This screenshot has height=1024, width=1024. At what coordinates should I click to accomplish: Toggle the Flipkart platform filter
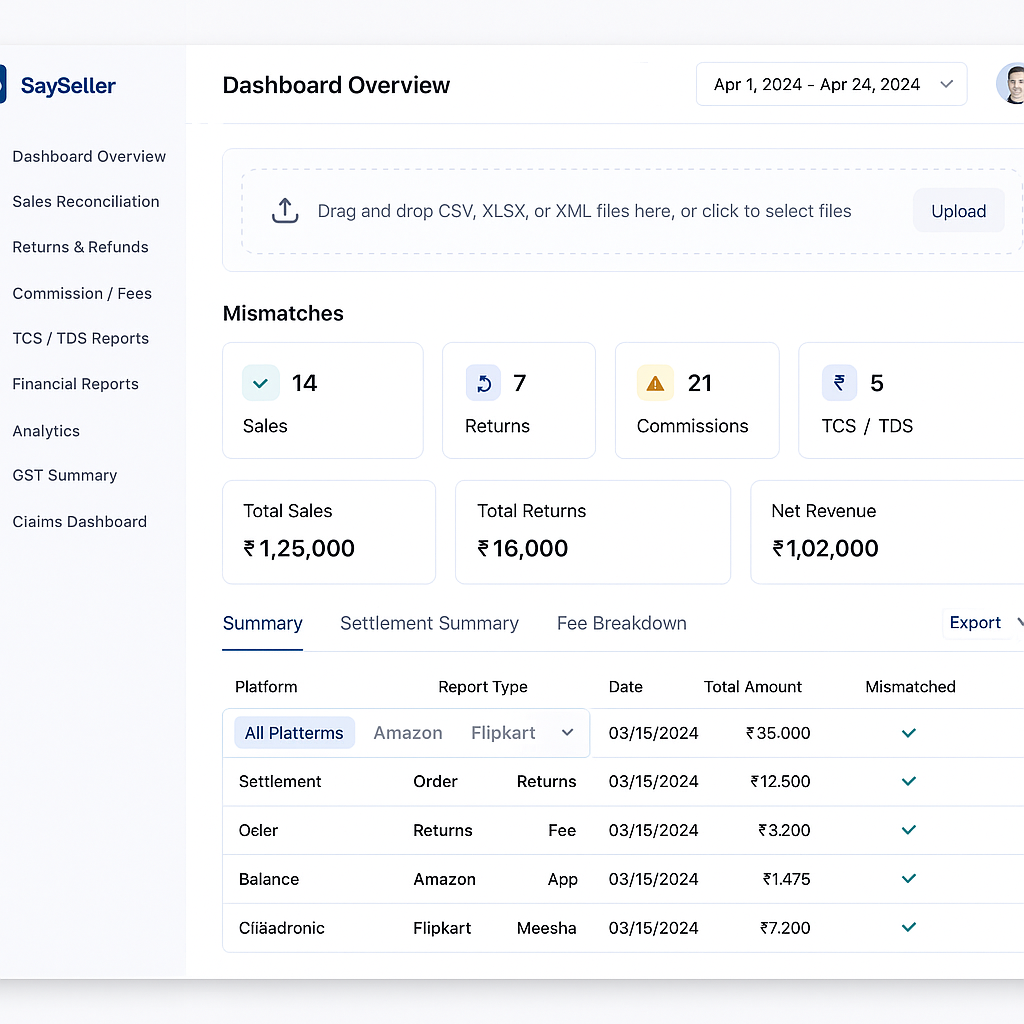click(503, 732)
